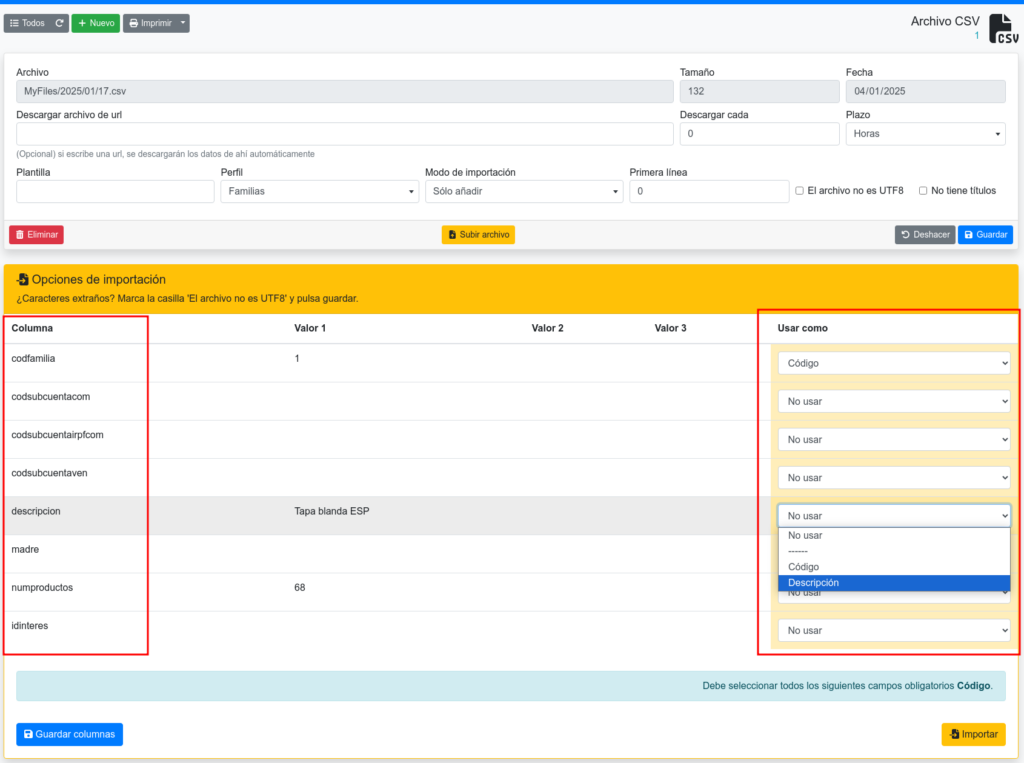This screenshot has height=763, width=1024.
Task: Click the Imprimir printer button
Action: click(149, 23)
